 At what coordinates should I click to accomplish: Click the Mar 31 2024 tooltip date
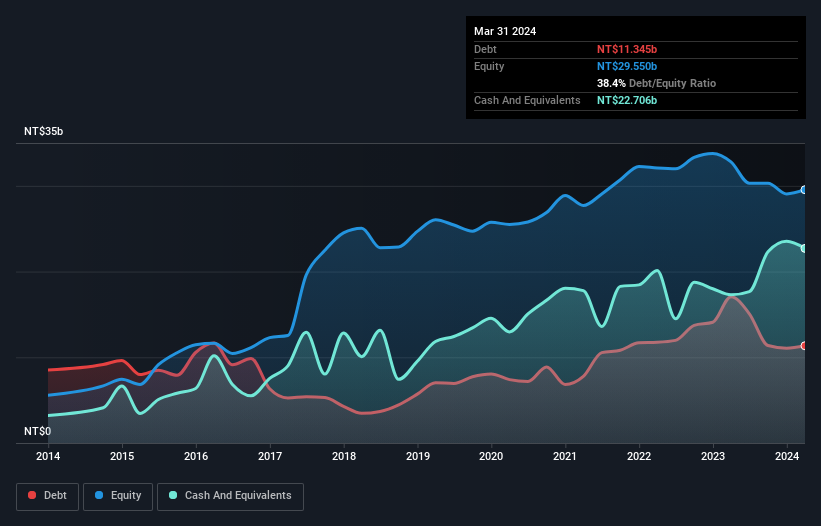pos(505,31)
